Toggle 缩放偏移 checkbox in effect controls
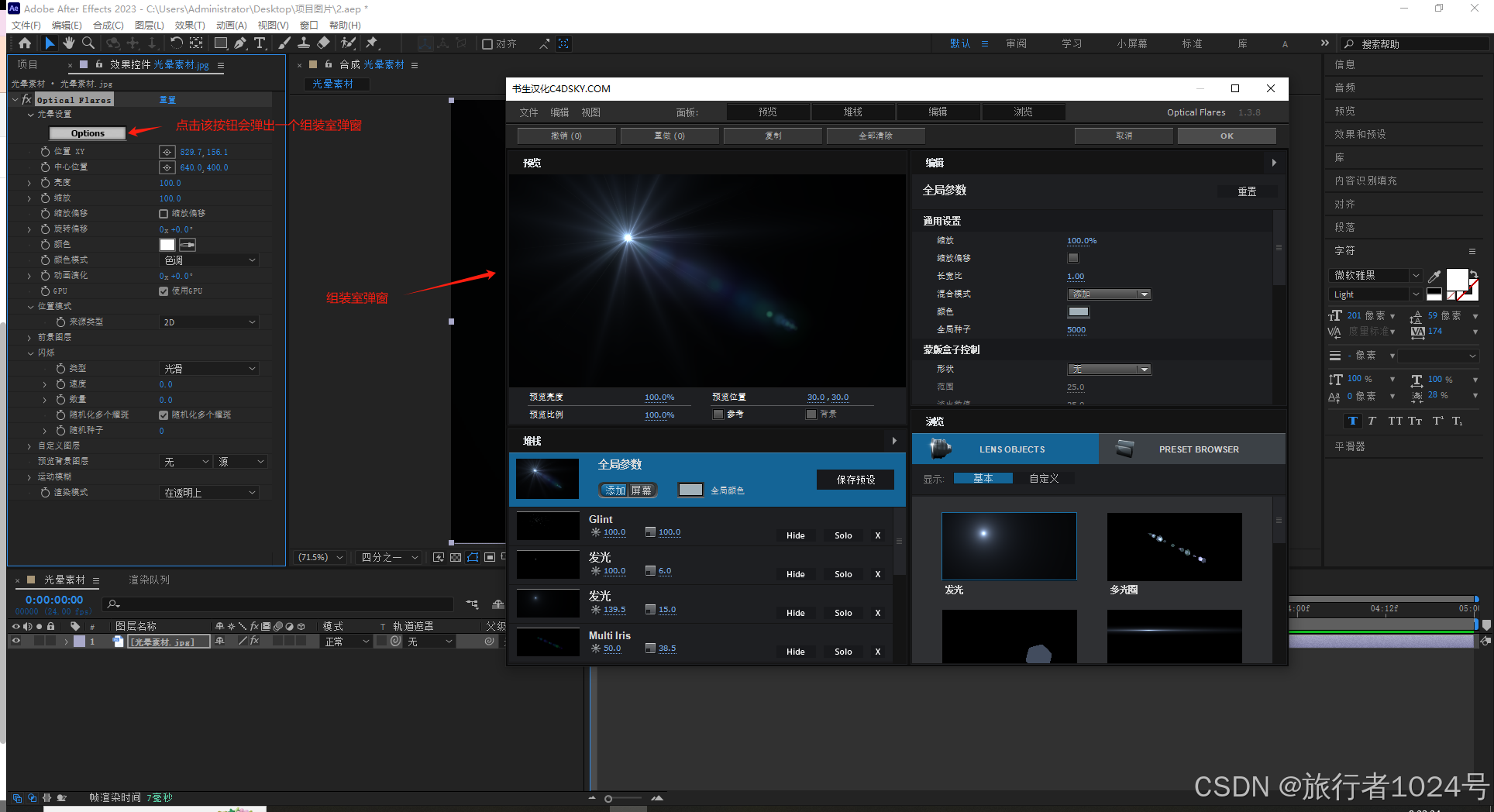Screen dimensions: 1494x812 (x=164, y=214)
